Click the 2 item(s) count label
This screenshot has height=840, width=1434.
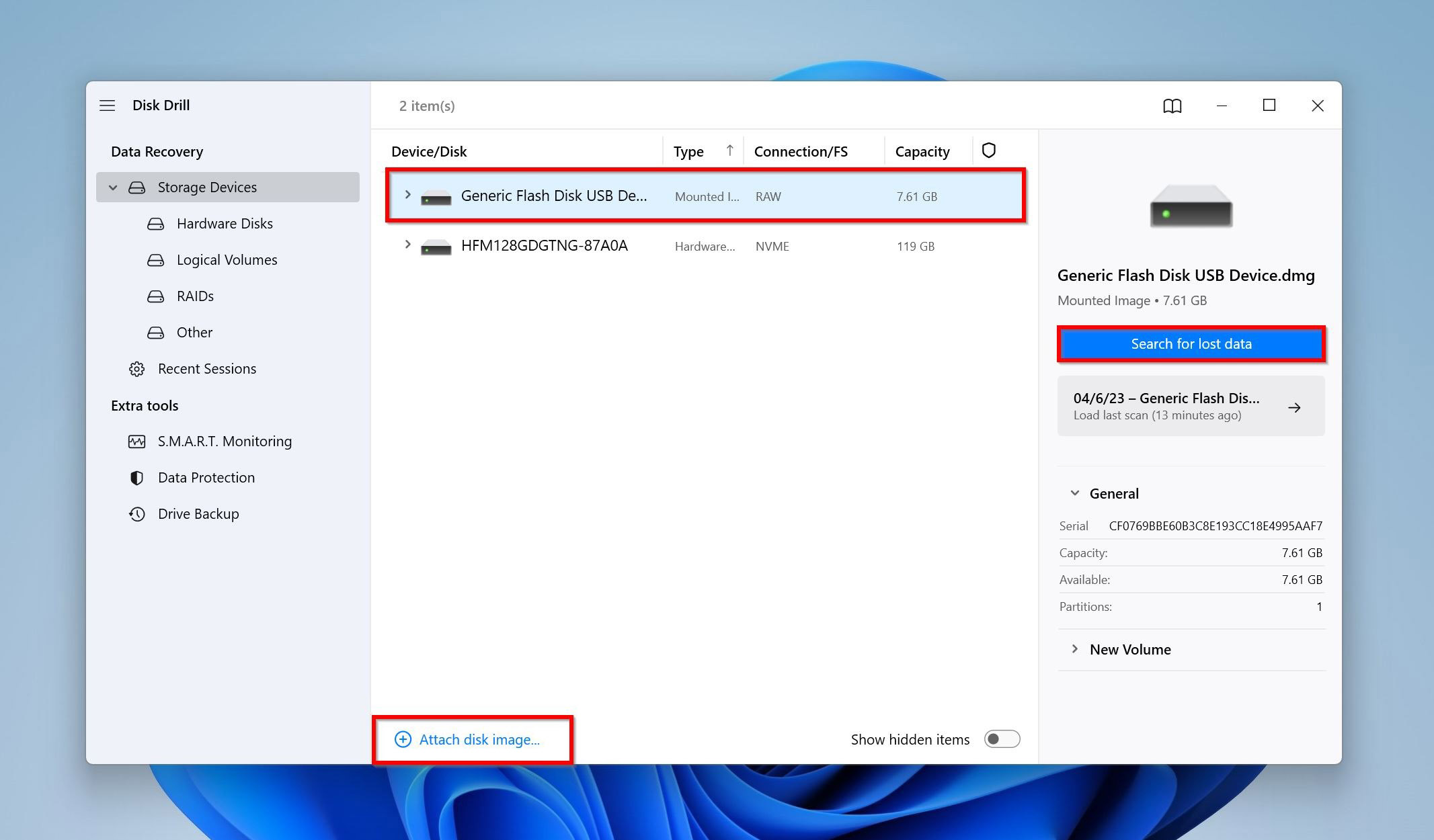[427, 106]
